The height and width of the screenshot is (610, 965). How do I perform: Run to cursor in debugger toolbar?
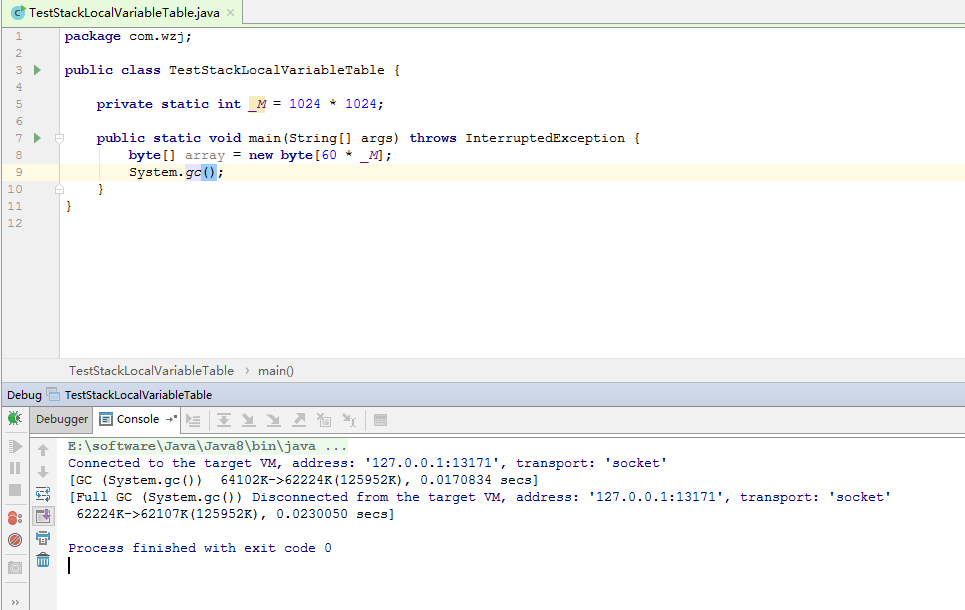pyautogui.click(x=349, y=420)
